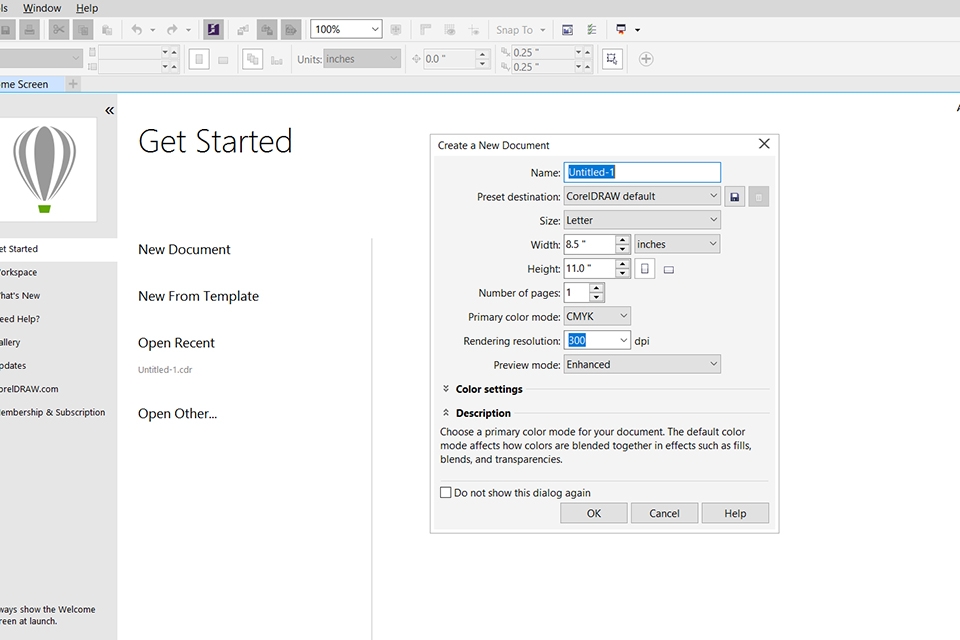Open the Preset destination dropdown
Screen dimensions: 960x640
pos(642,197)
